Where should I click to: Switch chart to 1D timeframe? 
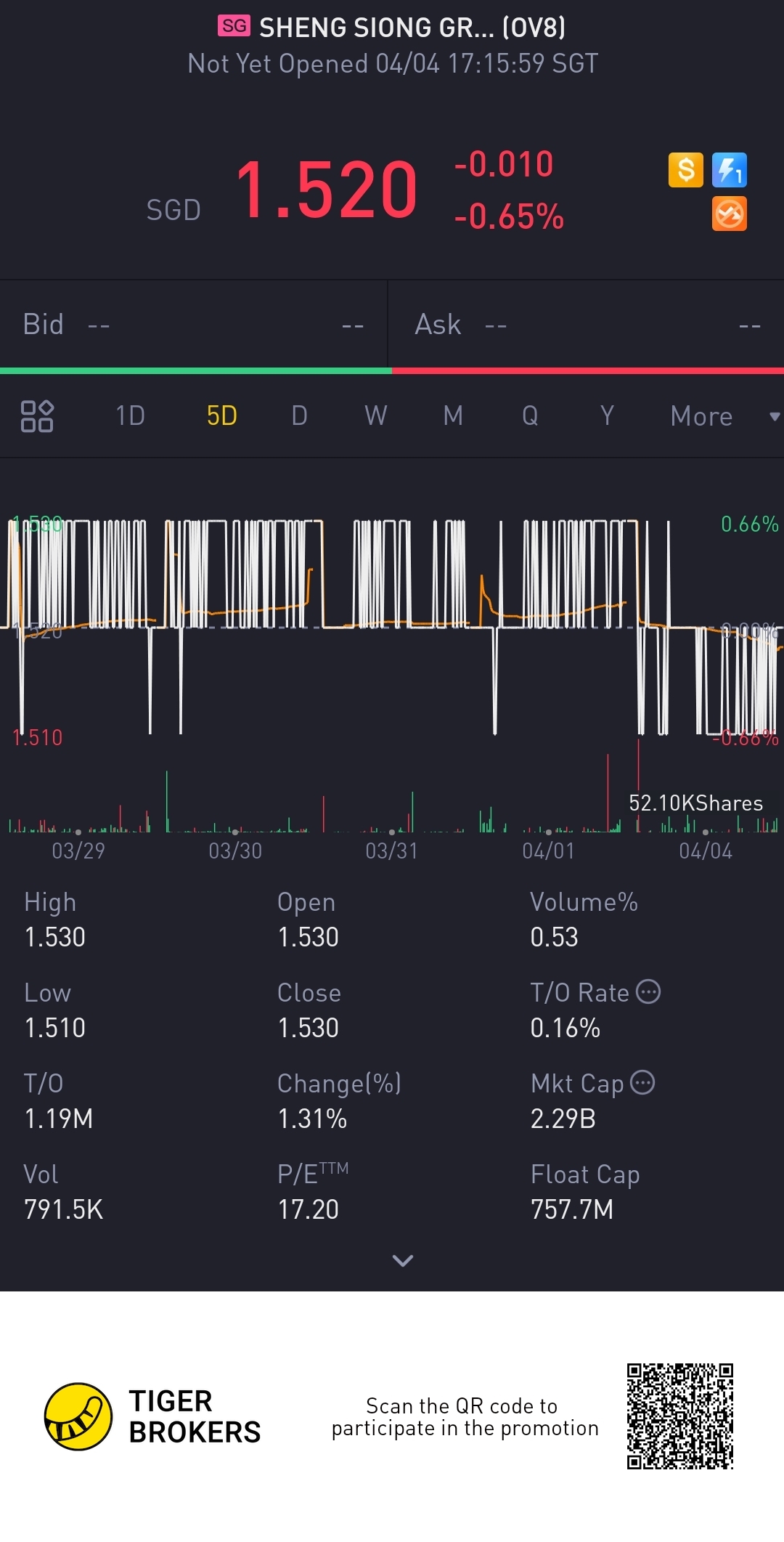(x=131, y=416)
